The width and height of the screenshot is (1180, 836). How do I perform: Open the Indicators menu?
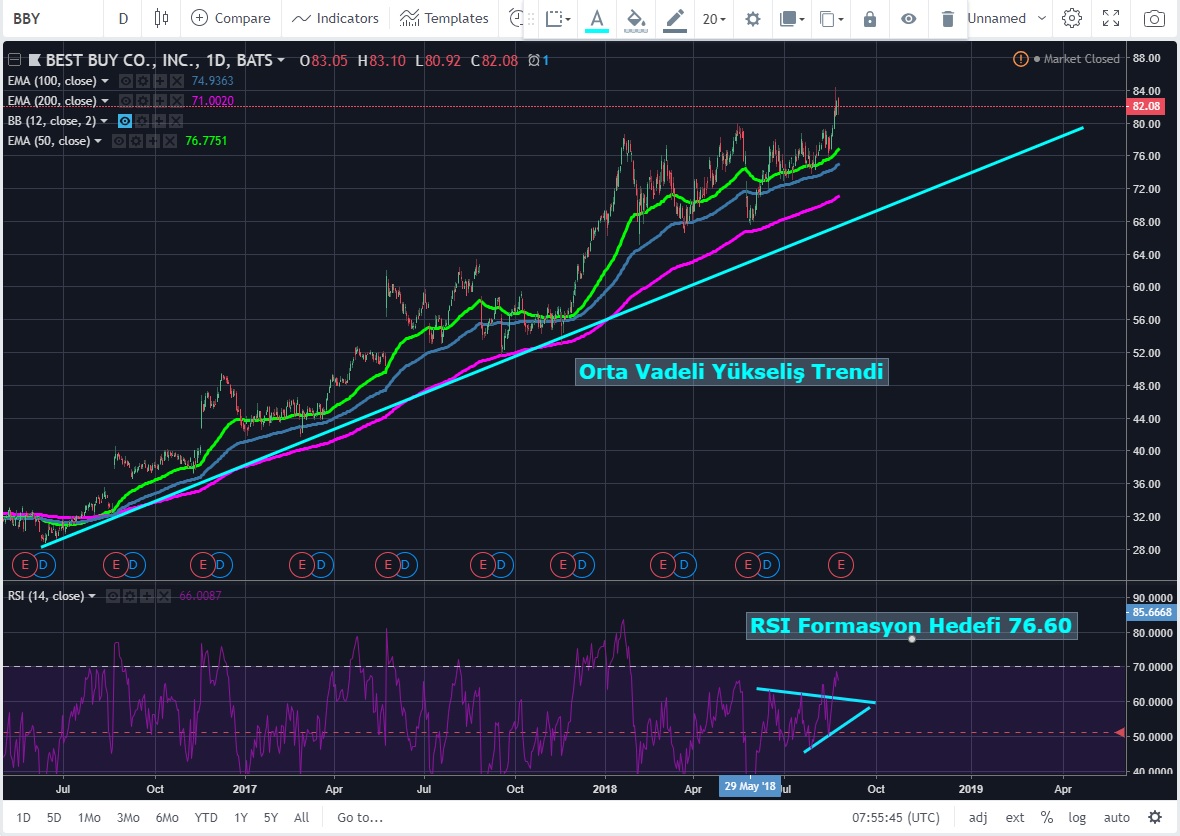pos(335,18)
